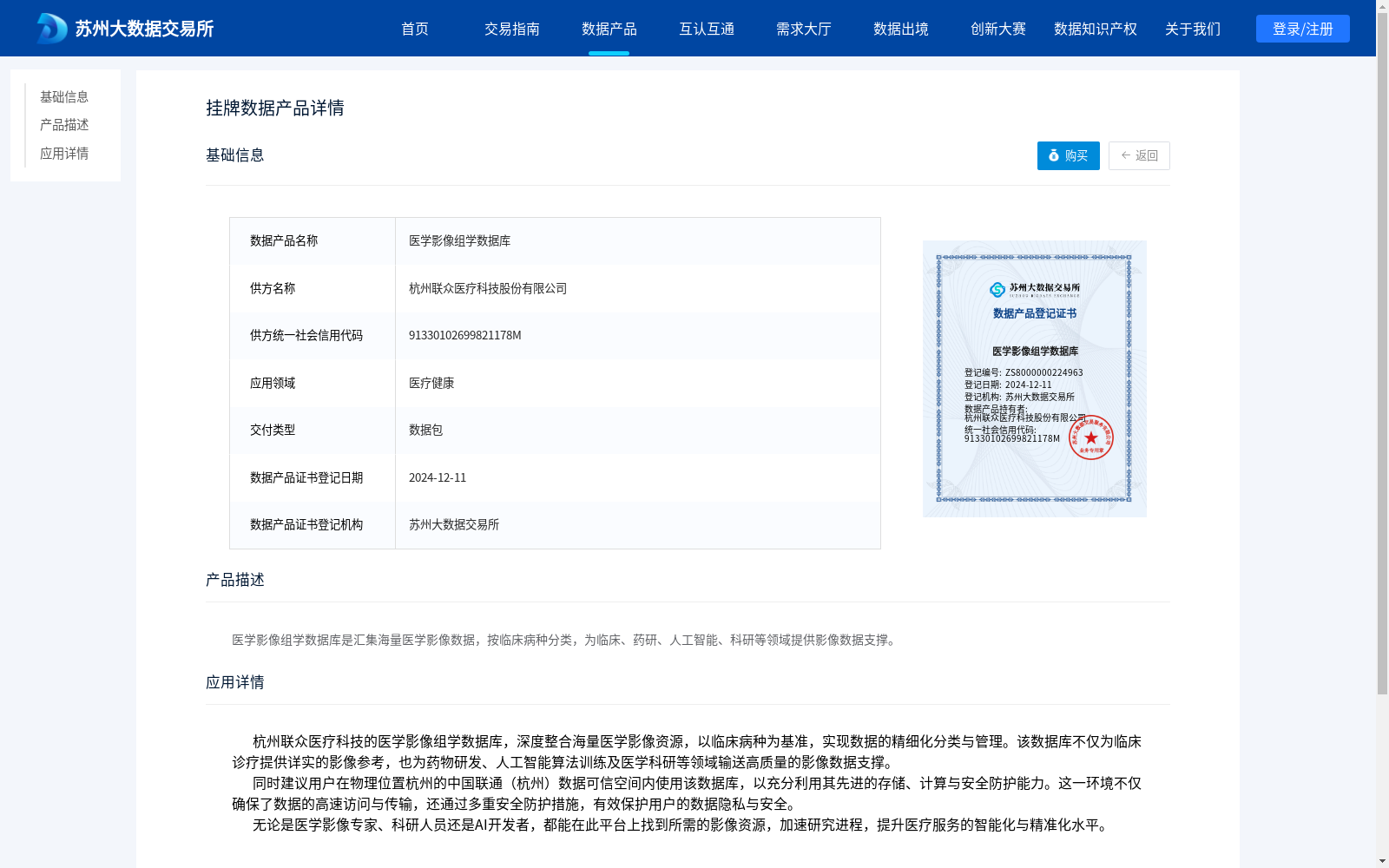Open the 需求大厅 menu item

(804, 29)
